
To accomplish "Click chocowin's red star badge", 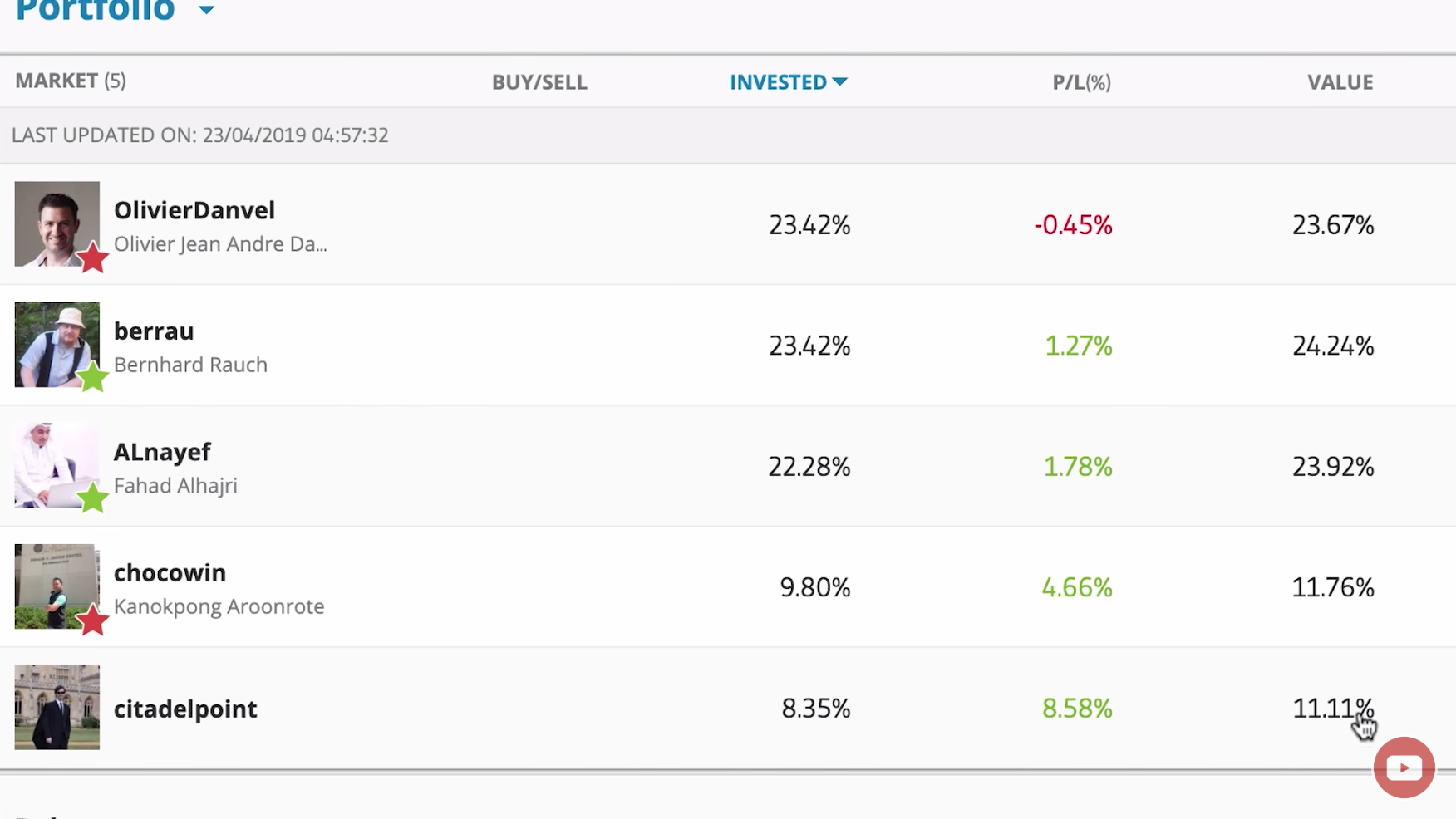I will [x=93, y=620].
